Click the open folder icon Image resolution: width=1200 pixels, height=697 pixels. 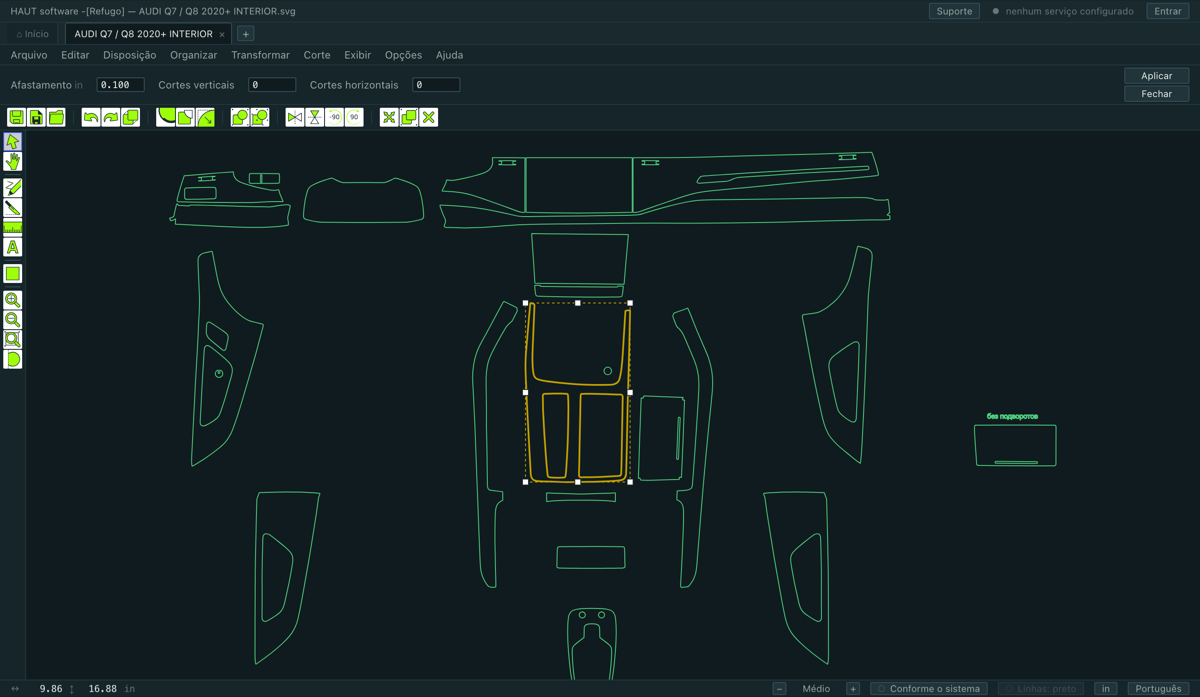56,118
